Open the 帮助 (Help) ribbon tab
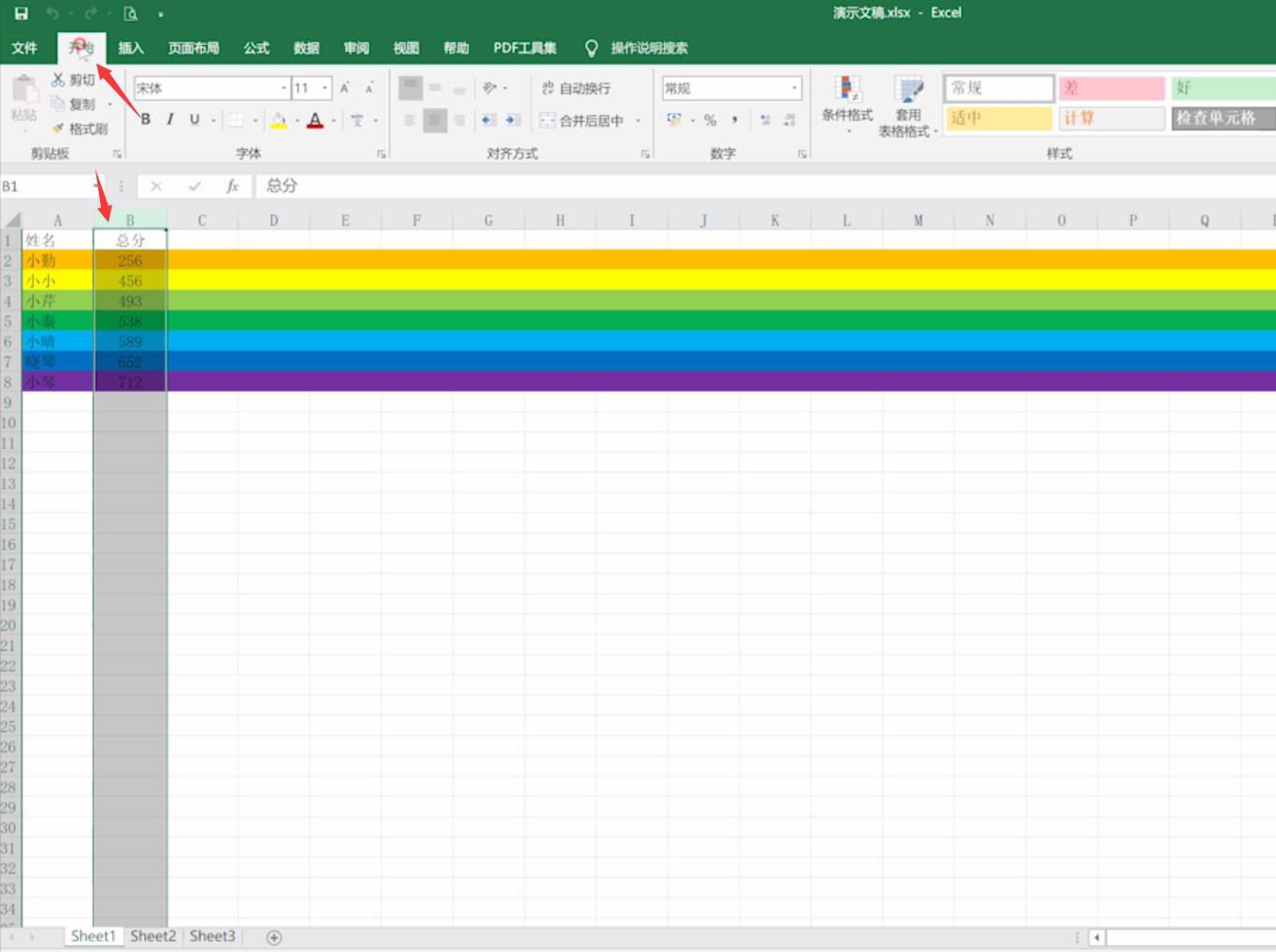The width and height of the screenshot is (1276, 952). click(457, 48)
